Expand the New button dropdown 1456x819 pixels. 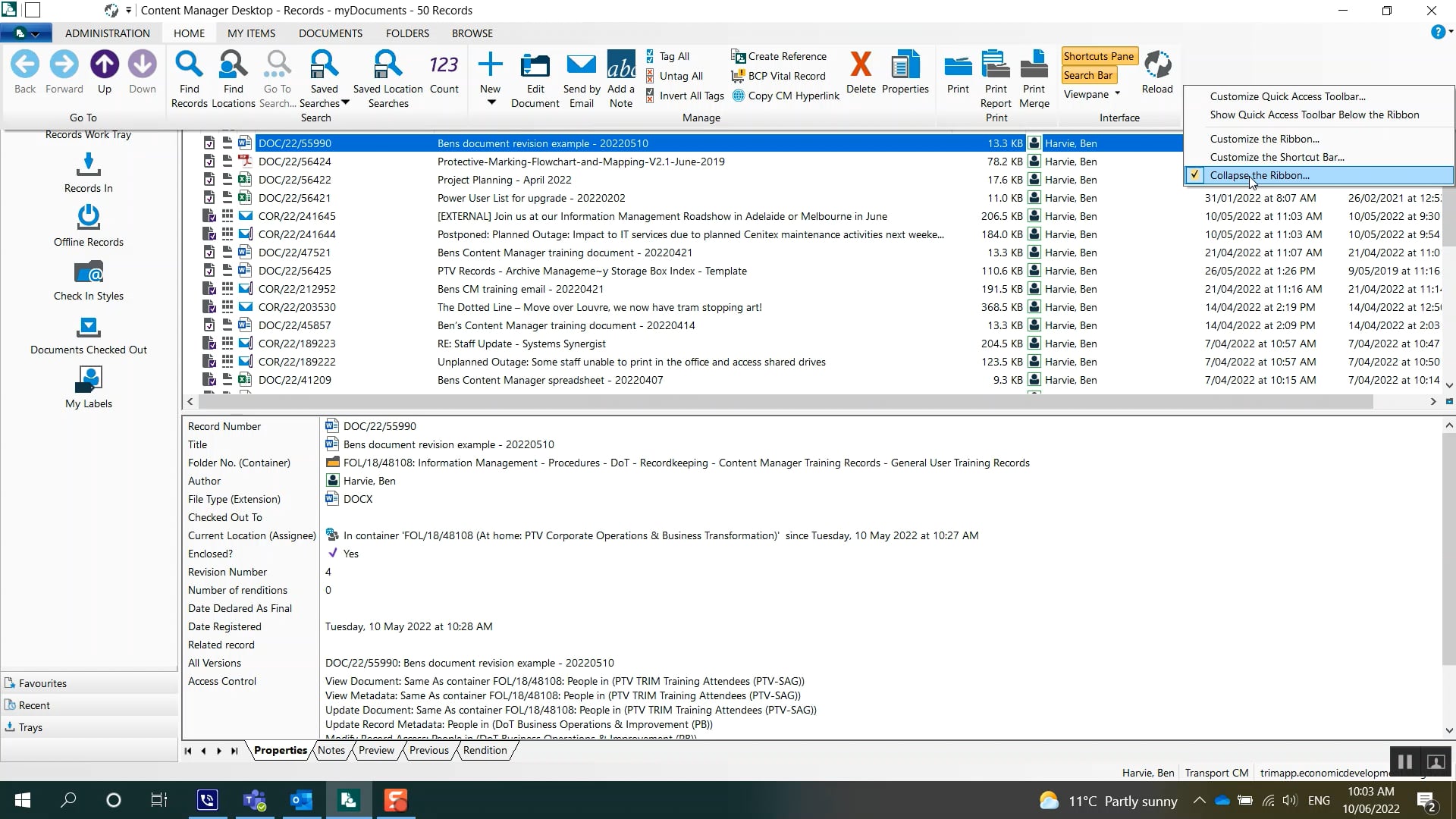tap(491, 99)
